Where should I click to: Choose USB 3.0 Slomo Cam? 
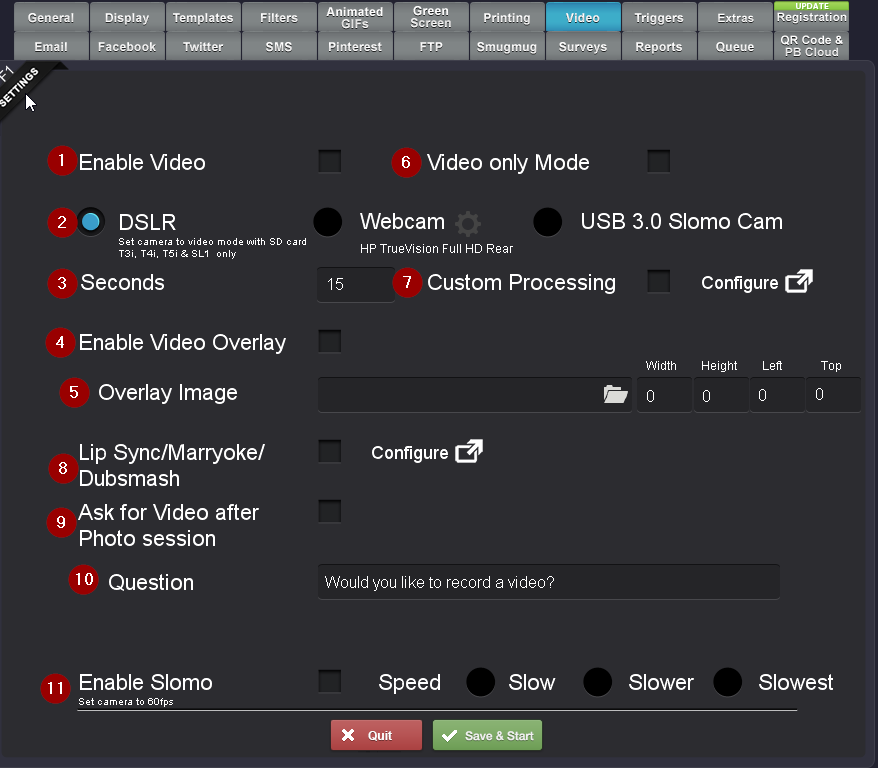coord(547,222)
